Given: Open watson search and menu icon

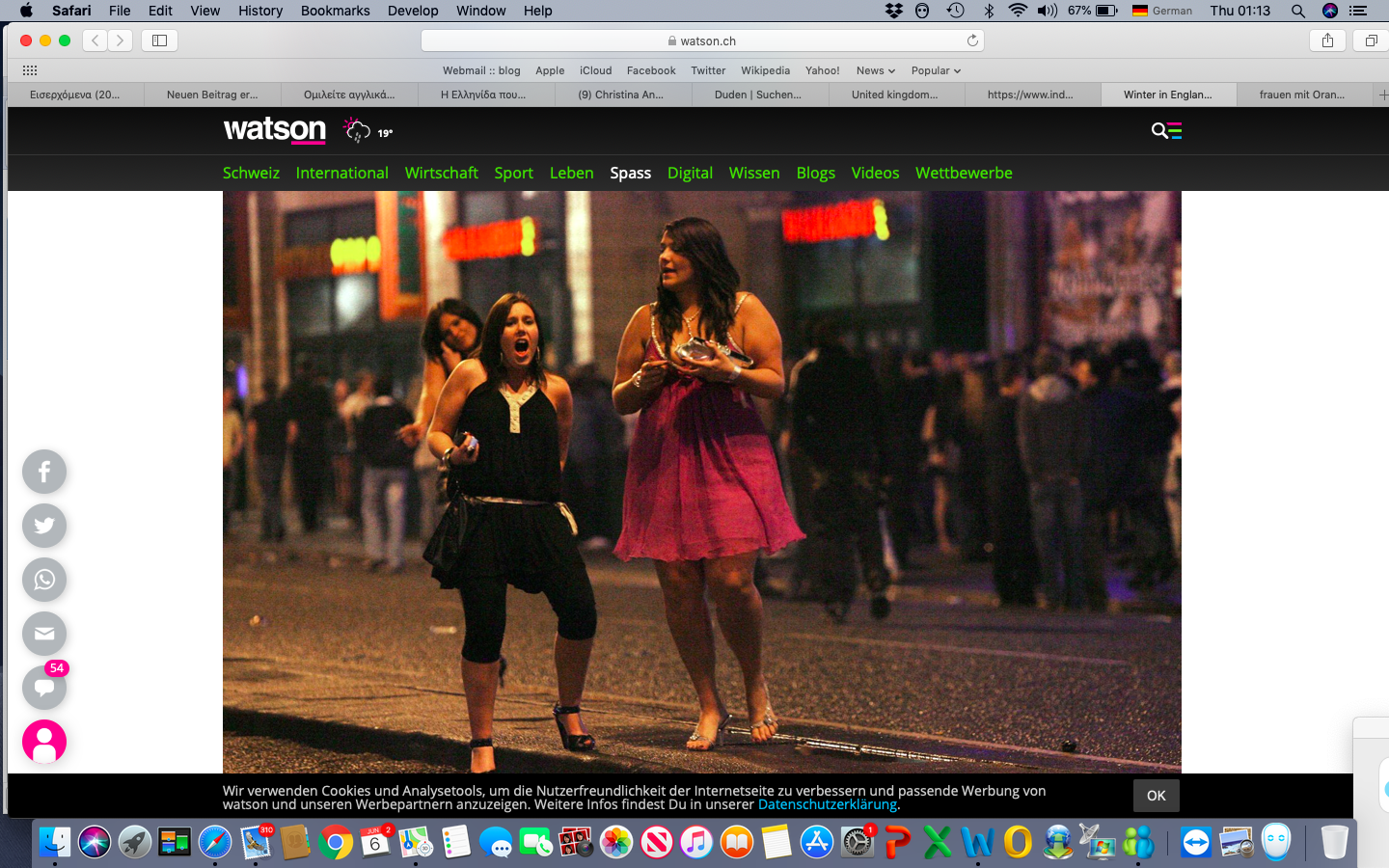Looking at the screenshot, I should pyautogui.click(x=1166, y=130).
